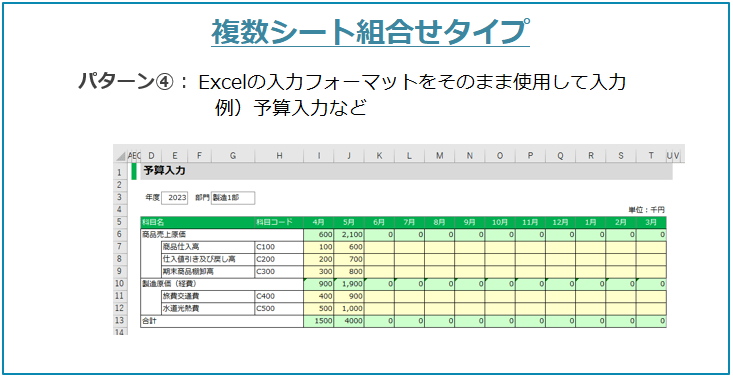
Task: Click the 単位：千円 unit label
Action: (646, 210)
